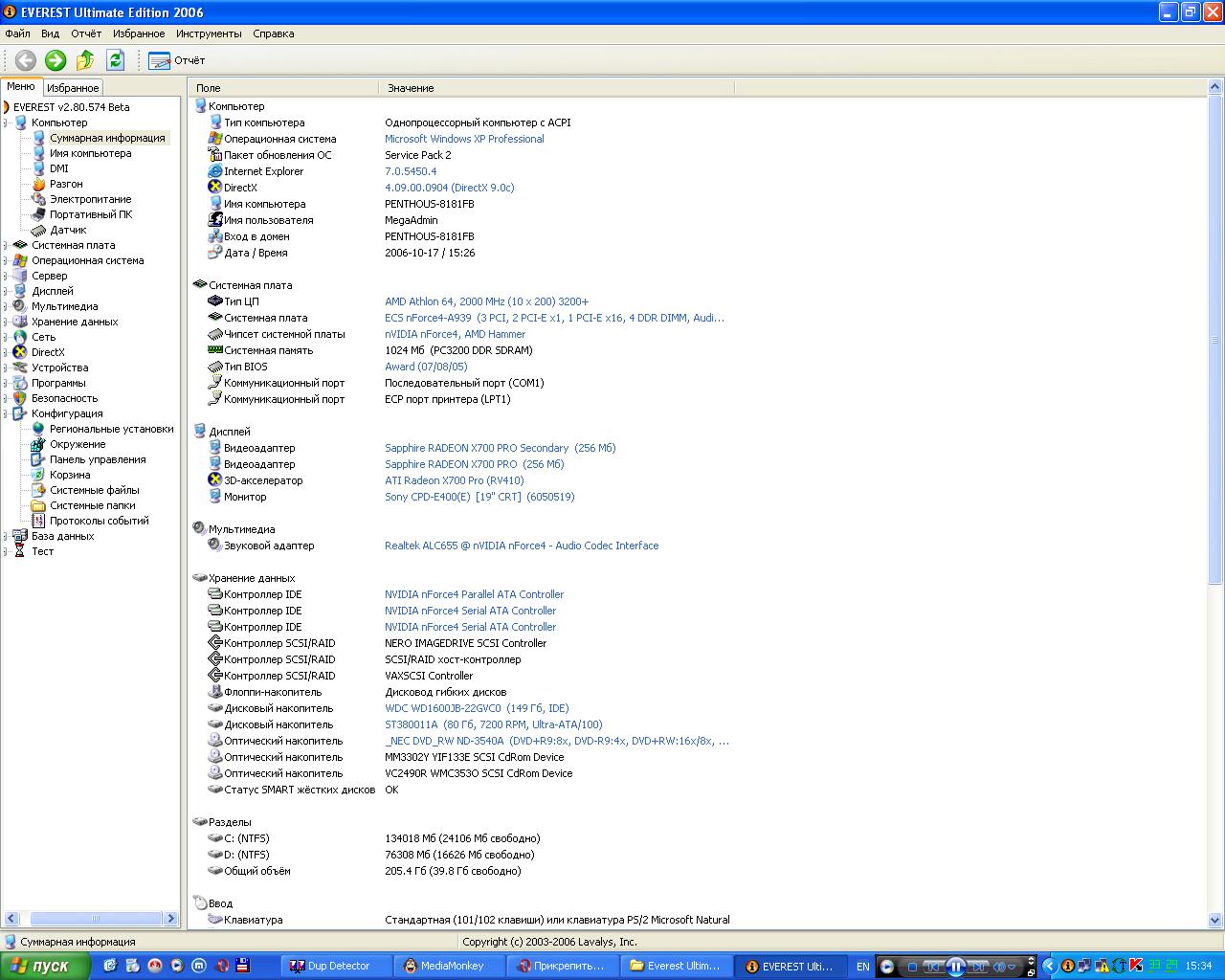
Task: Click the green Forward arrow button
Action: (56, 60)
